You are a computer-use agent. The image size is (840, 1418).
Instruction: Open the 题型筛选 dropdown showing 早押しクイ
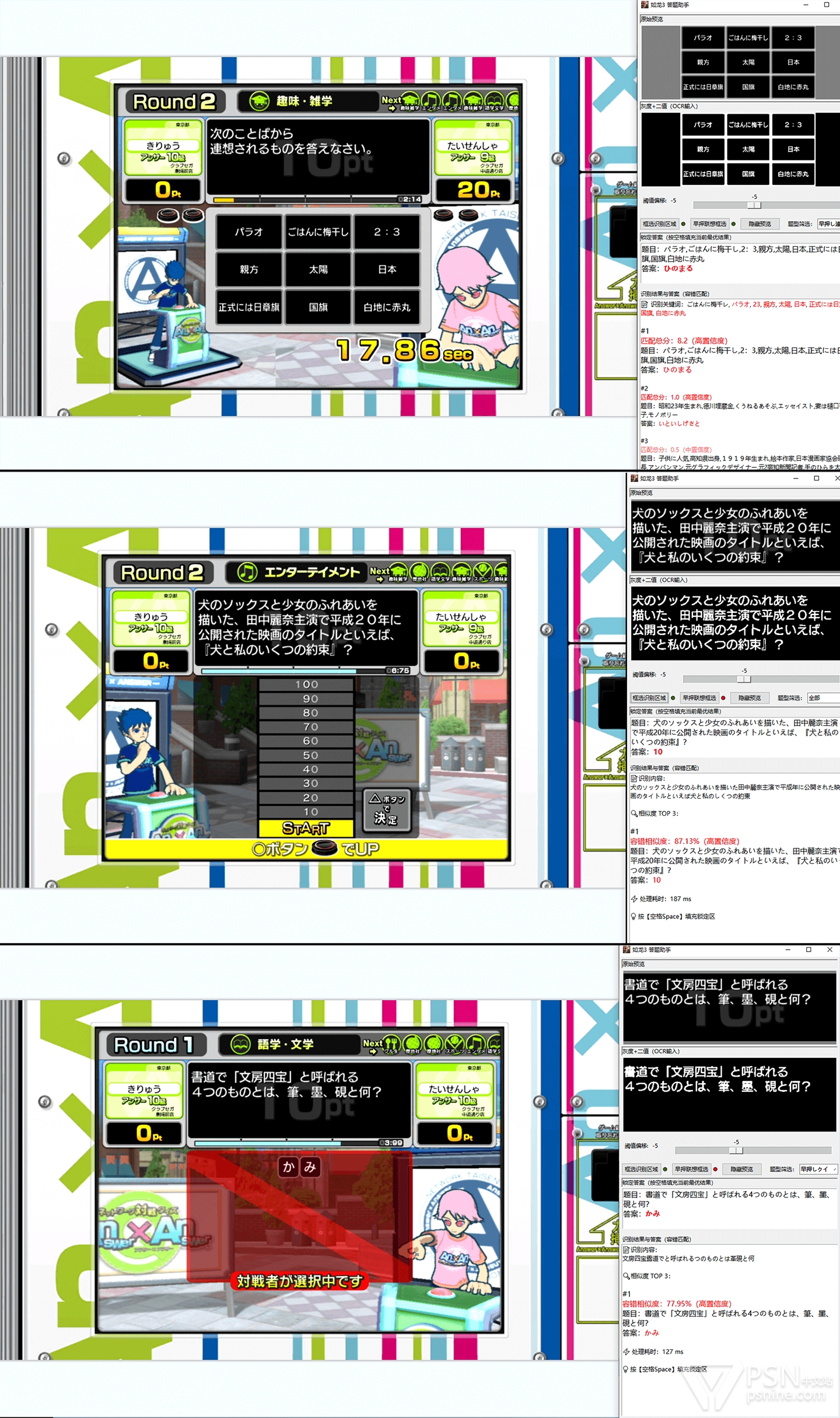click(818, 1169)
